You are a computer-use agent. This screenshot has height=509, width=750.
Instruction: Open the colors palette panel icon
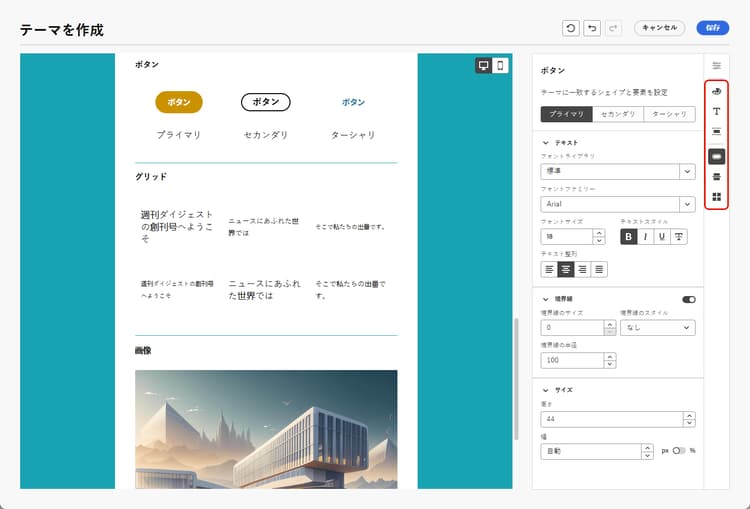(x=716, y=91)
